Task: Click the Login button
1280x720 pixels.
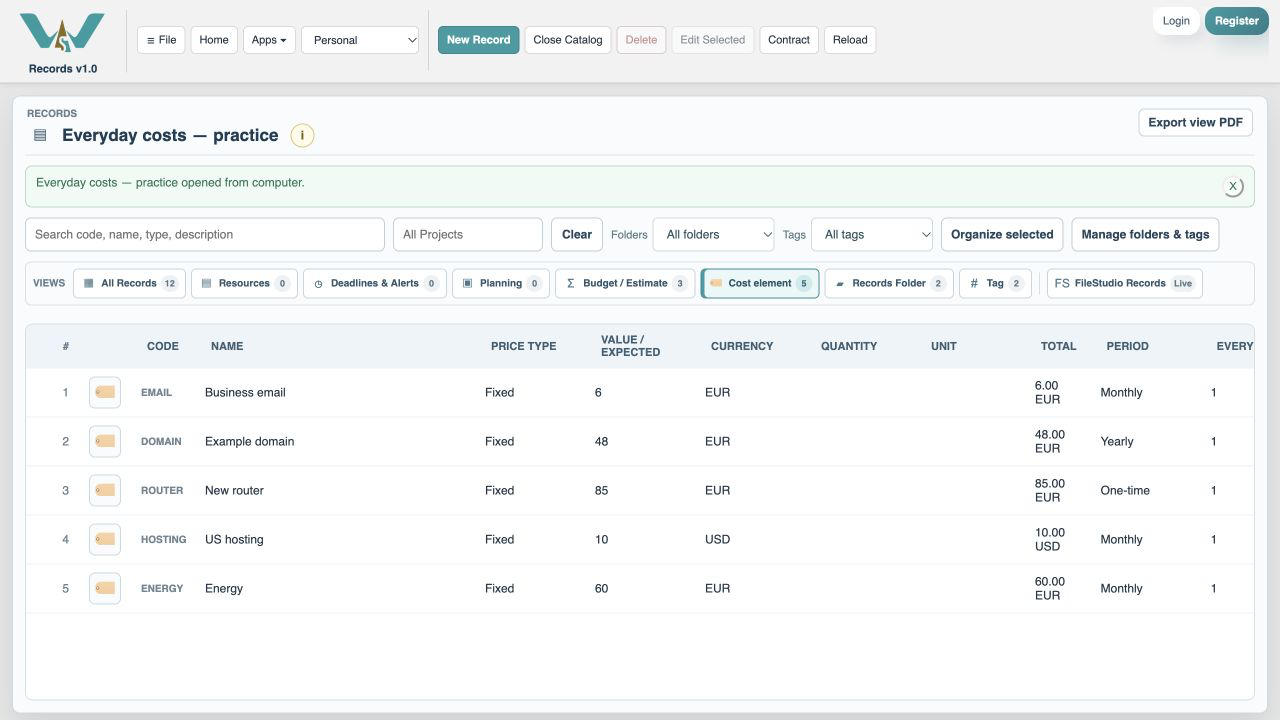Action: pos(1176,21)
